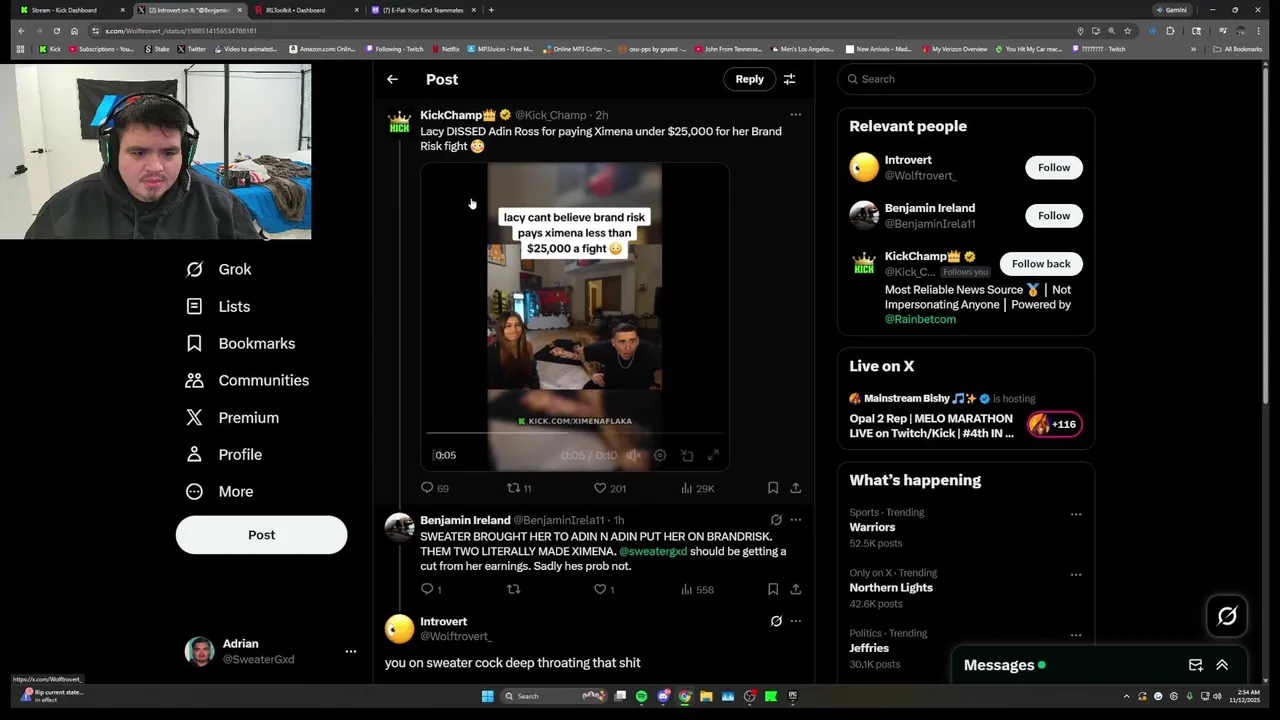Open options for Northern Lights trend
The image size is (1280, 720).
pyautogui.click(x=1076, y=574)
